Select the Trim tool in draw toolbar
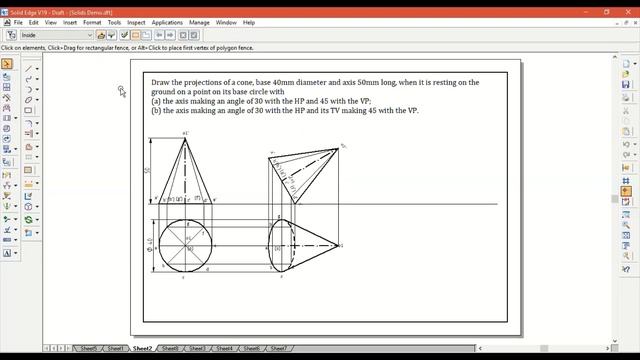640x360 pixels. pyautogui.click(x=28, y=133)
